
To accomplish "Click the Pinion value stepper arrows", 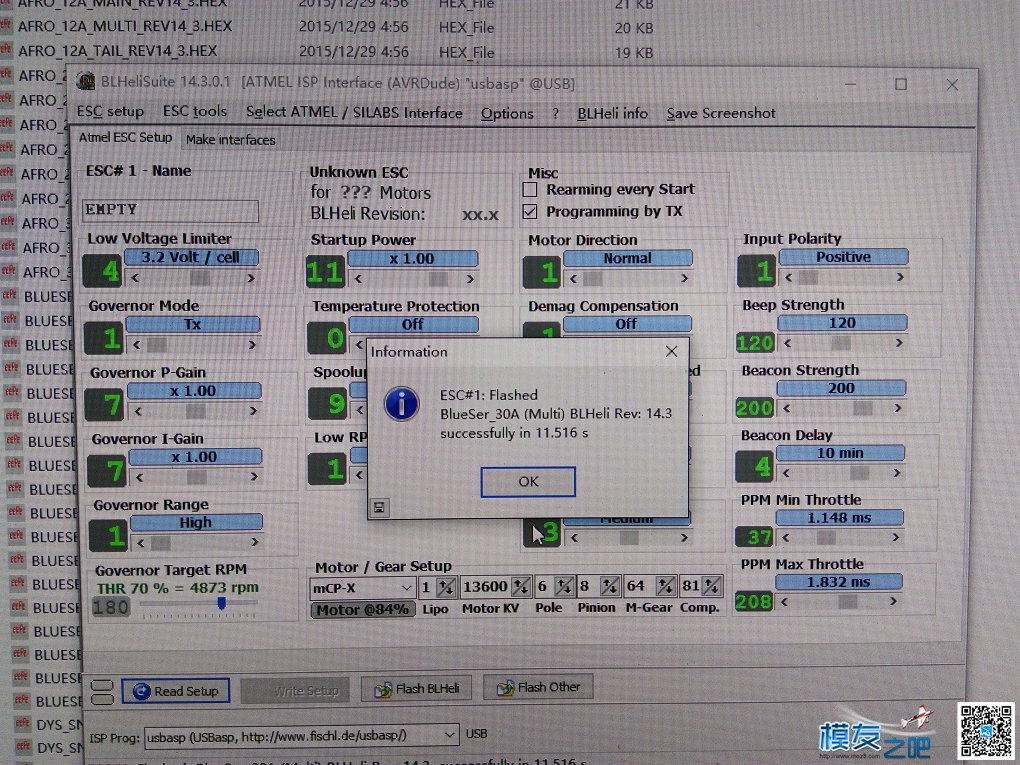I will click(610, 587).
